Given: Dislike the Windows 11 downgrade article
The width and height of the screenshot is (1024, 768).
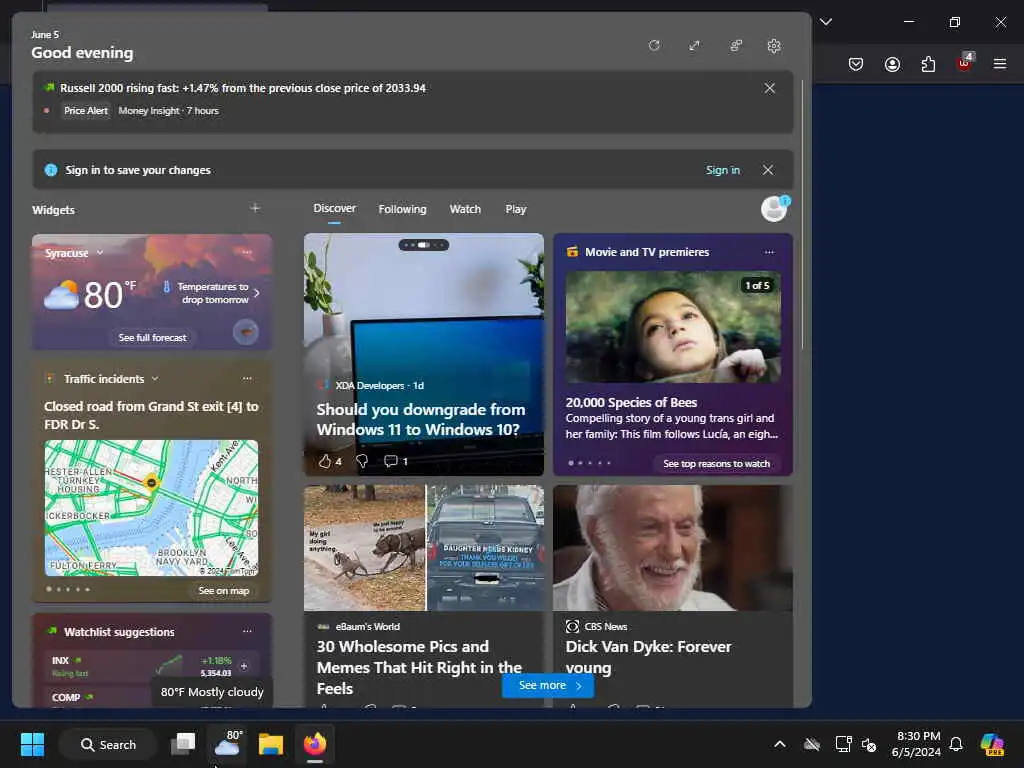Looking at the screenshot, I should pos(362,461).
